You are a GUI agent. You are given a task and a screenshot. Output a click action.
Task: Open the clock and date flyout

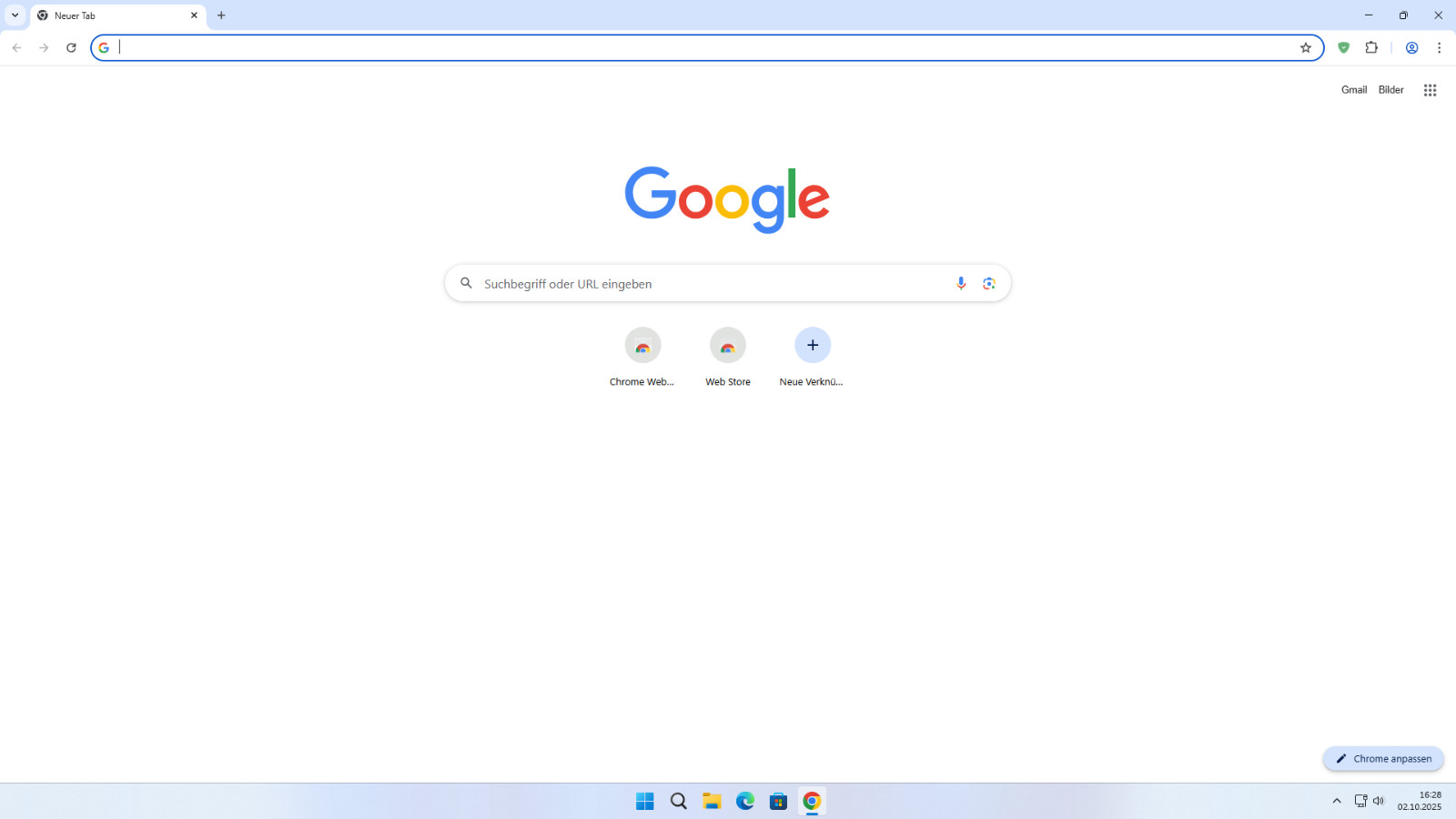pyautogui.click(x=1420, y=801)
